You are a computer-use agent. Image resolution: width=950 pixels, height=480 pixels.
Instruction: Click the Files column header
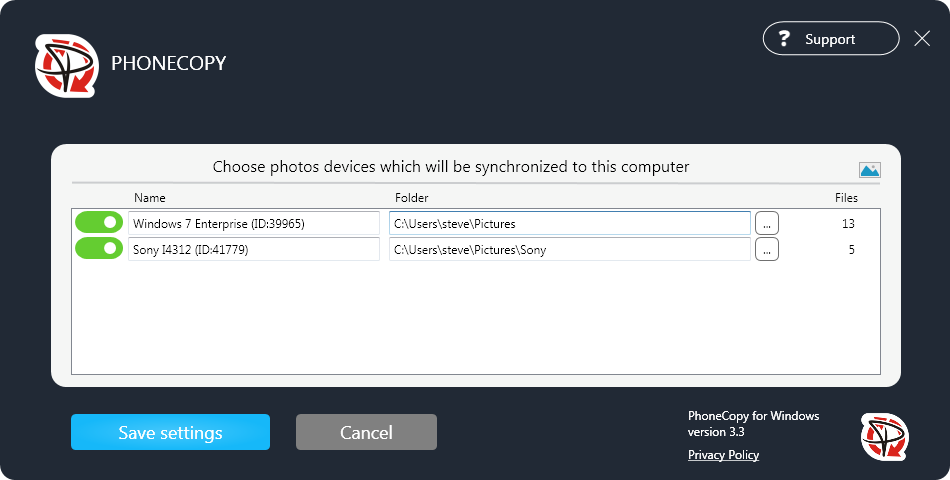[846, 198]
